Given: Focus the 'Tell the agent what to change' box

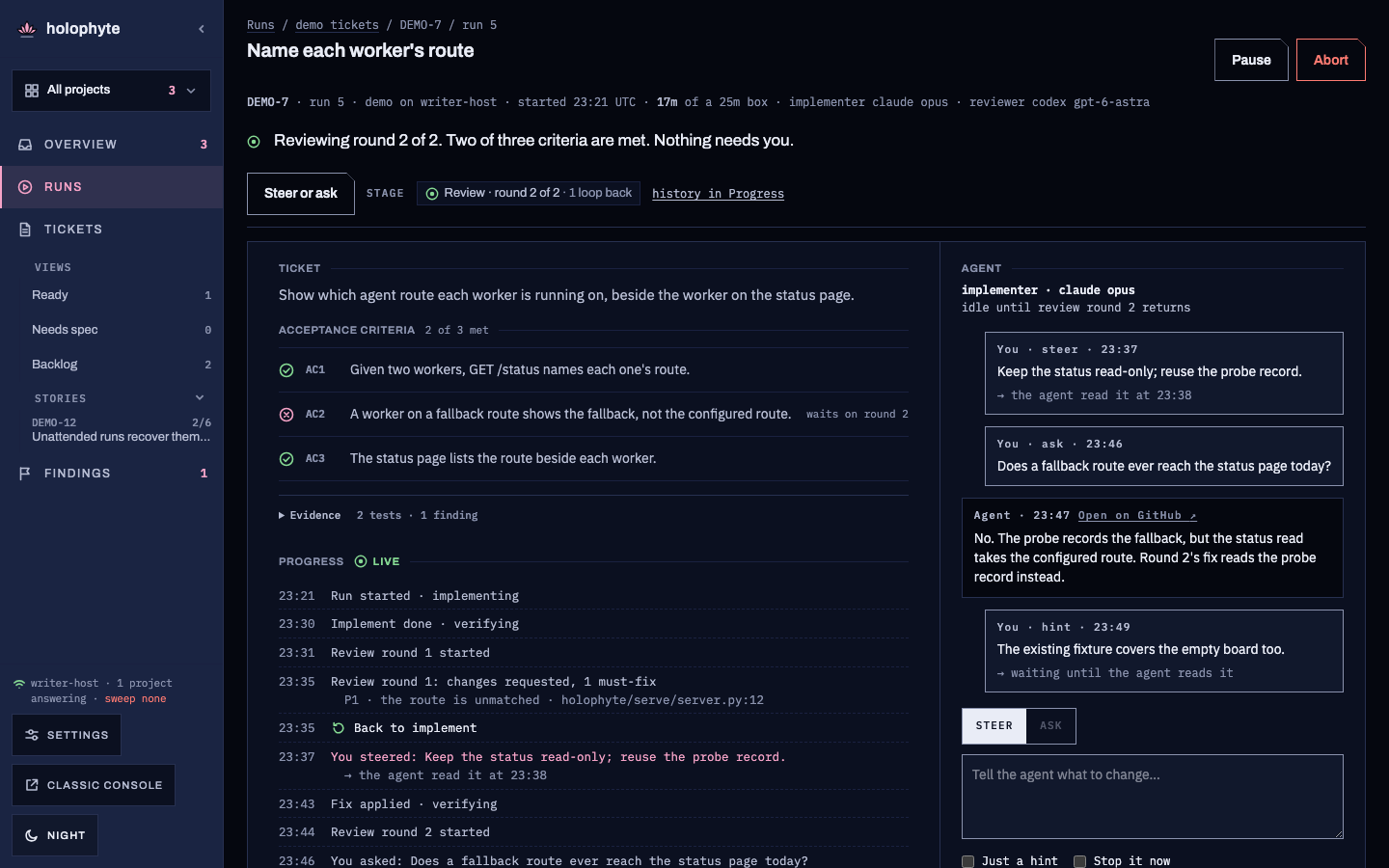Looking at the screenshot, I should (x=1153, y=797).
